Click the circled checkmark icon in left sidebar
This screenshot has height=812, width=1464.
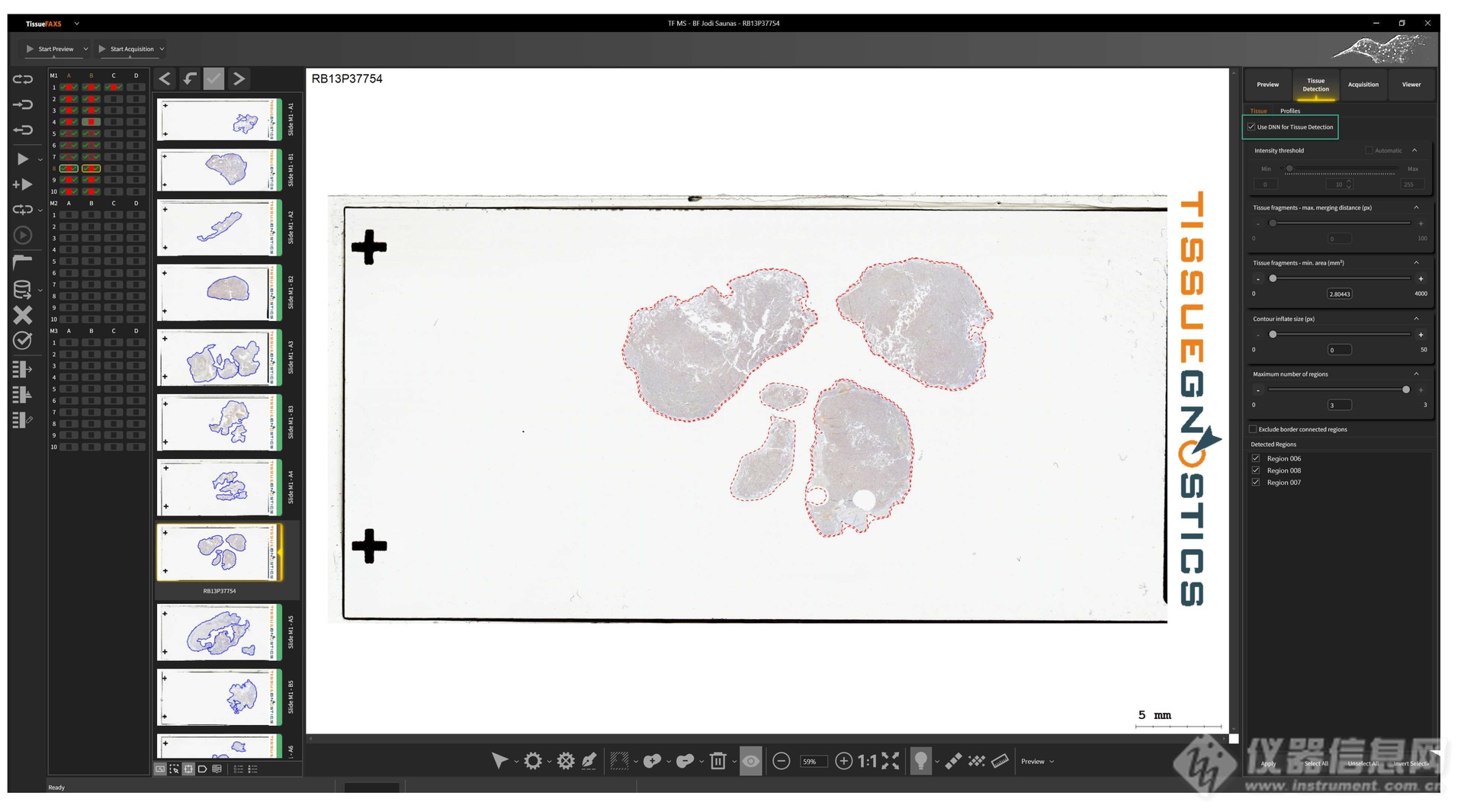pos(23,340)
